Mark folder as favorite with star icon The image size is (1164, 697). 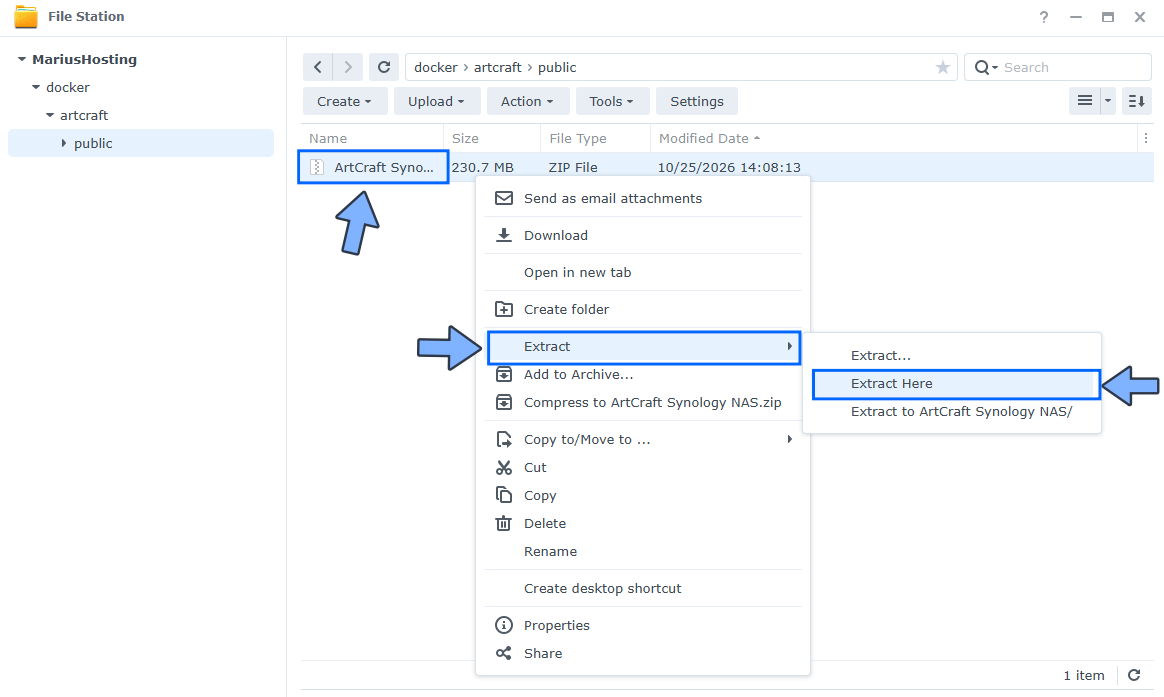[943, 68]
